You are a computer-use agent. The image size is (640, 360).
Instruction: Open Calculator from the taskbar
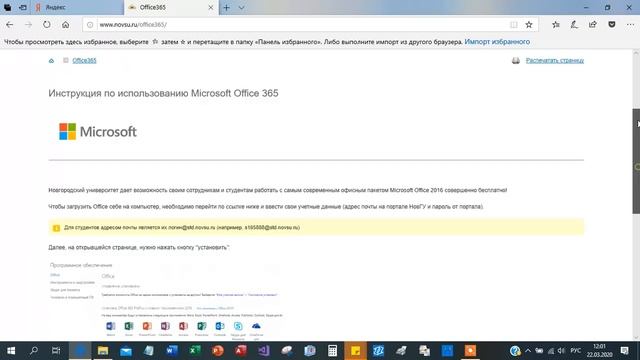pyautogui.click(x=332, y=351)
